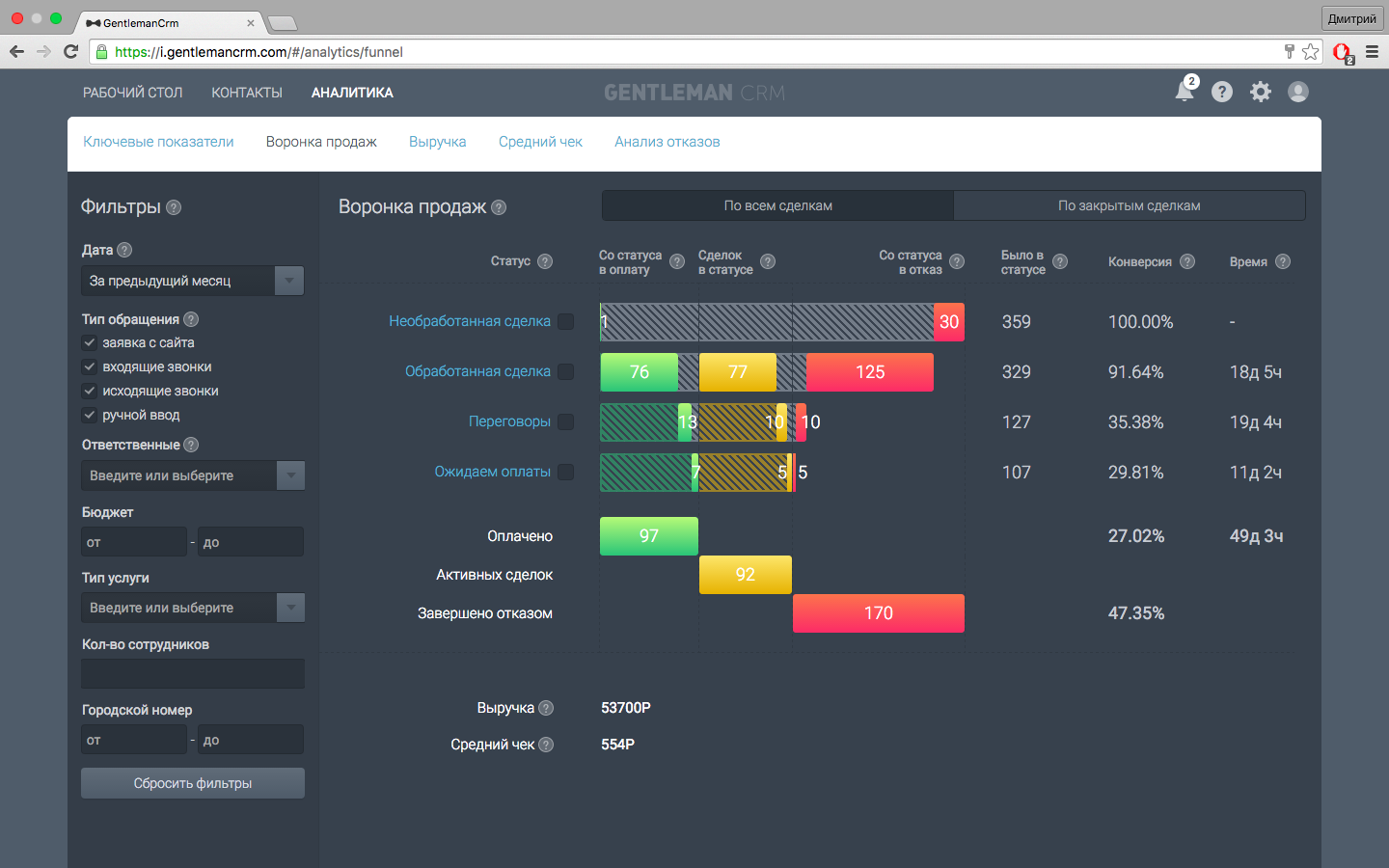The width and height of the screenshot is (1389, 868).
Task: Click the help question mark in header
Action: (1222, 92)
